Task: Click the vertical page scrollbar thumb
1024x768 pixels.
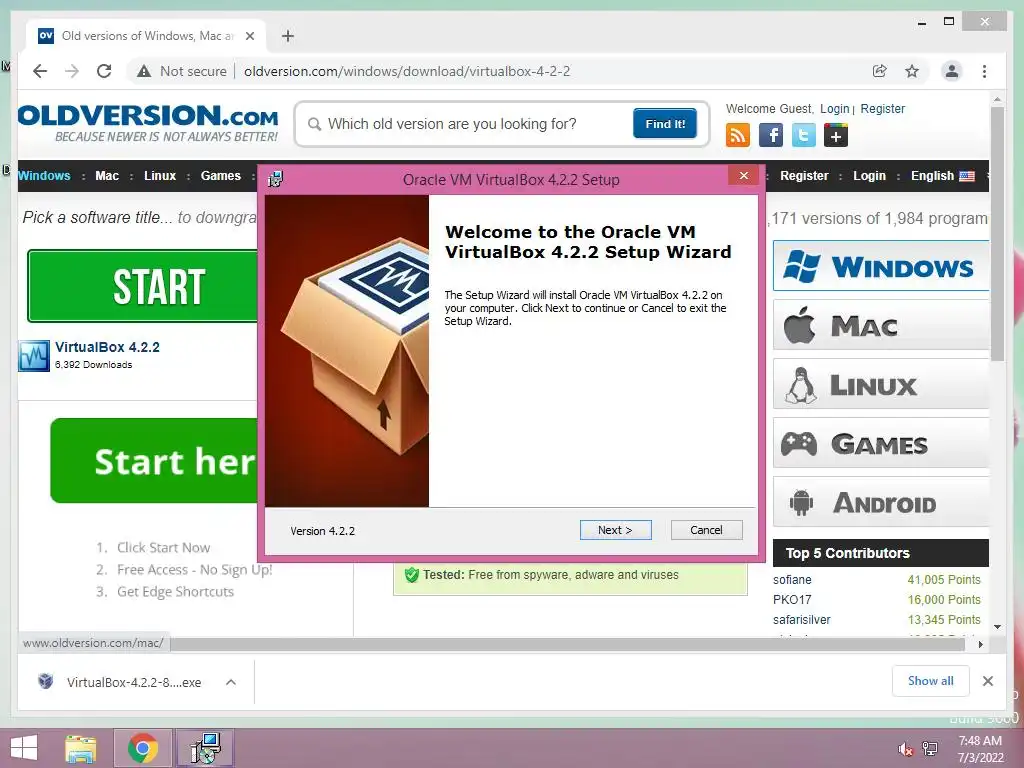Action: point(997,234)
